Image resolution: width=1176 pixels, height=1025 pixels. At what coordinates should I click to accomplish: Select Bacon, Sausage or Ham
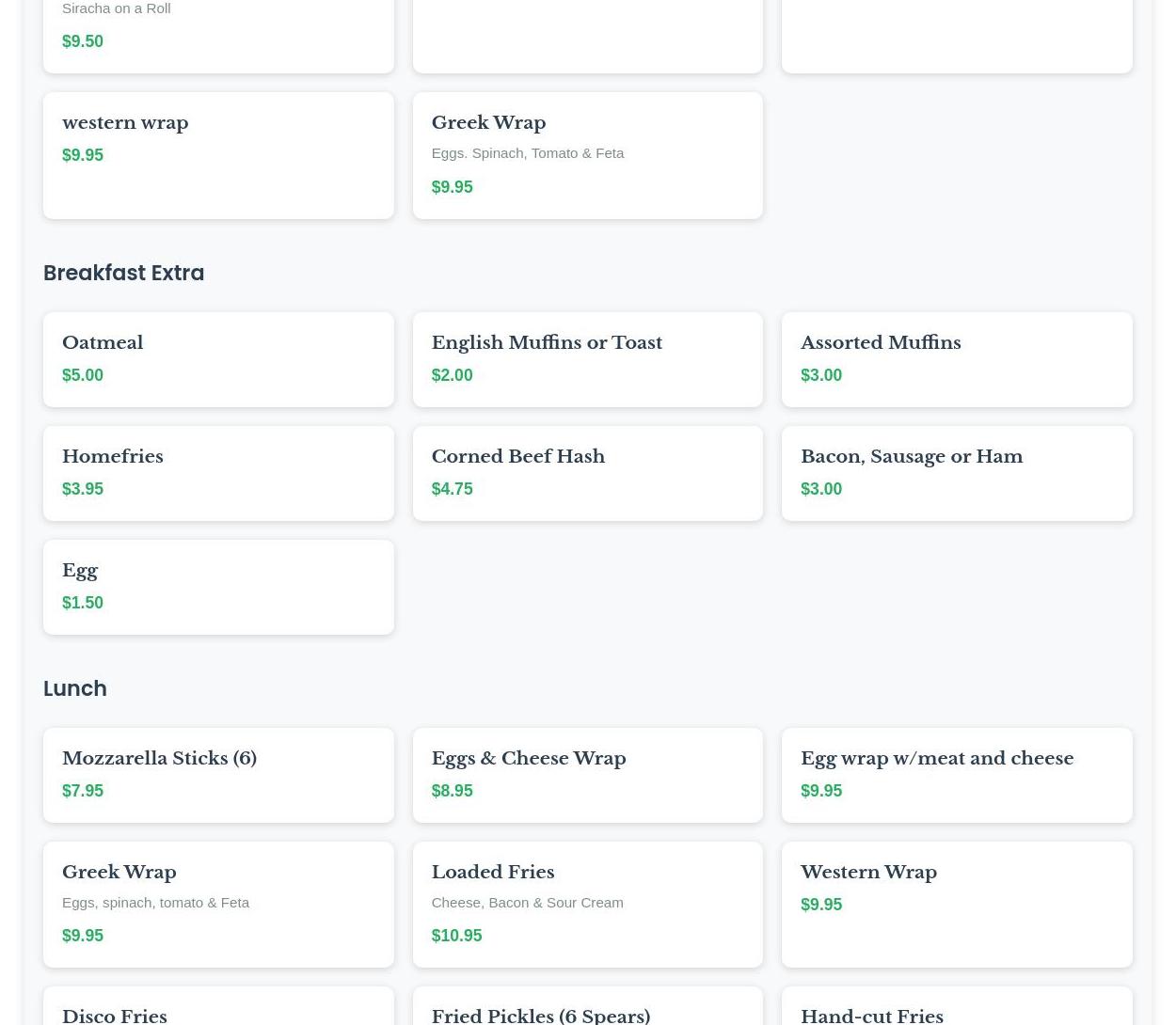click(957, 473)
